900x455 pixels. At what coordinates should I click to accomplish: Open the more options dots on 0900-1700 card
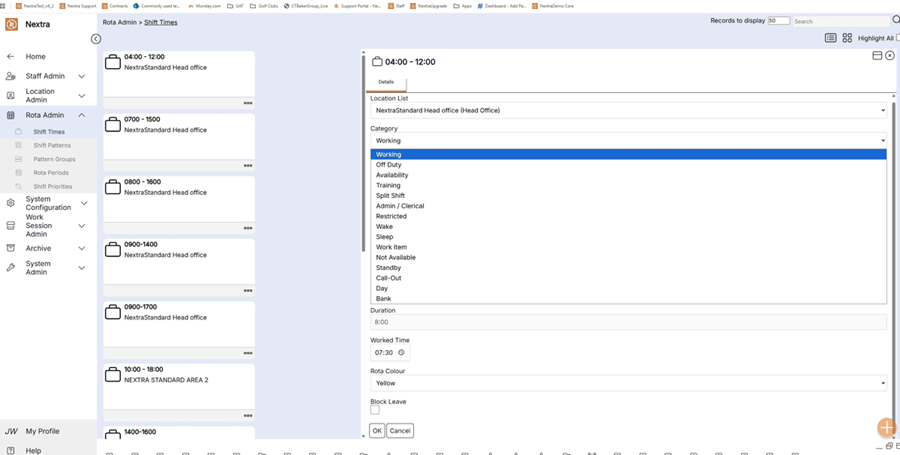(248, 353)
